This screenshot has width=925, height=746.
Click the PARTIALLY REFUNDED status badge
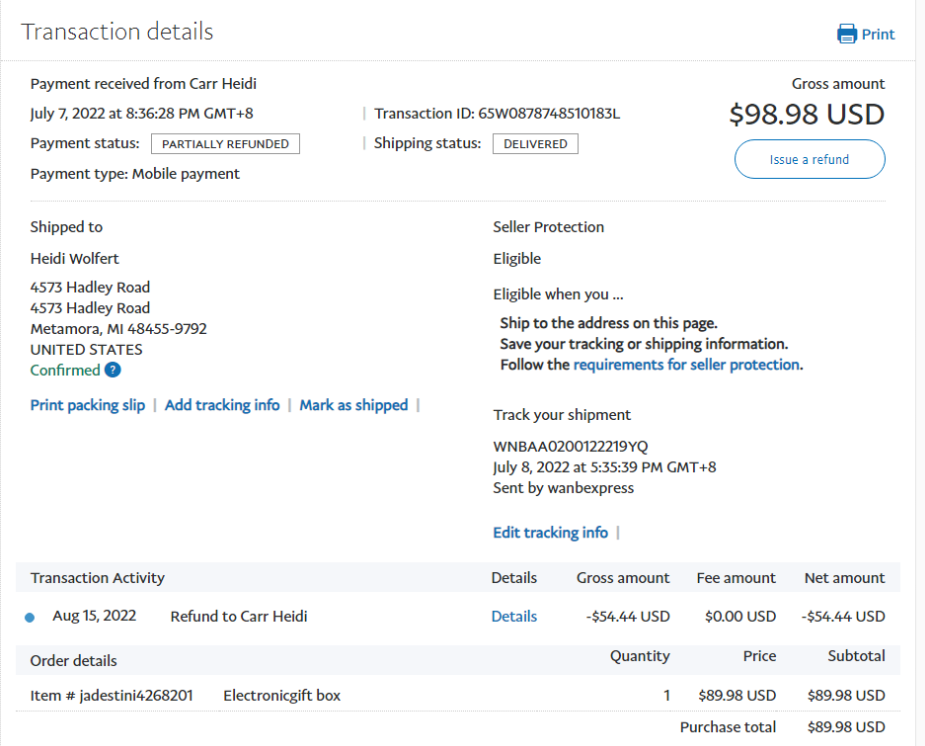225,144
